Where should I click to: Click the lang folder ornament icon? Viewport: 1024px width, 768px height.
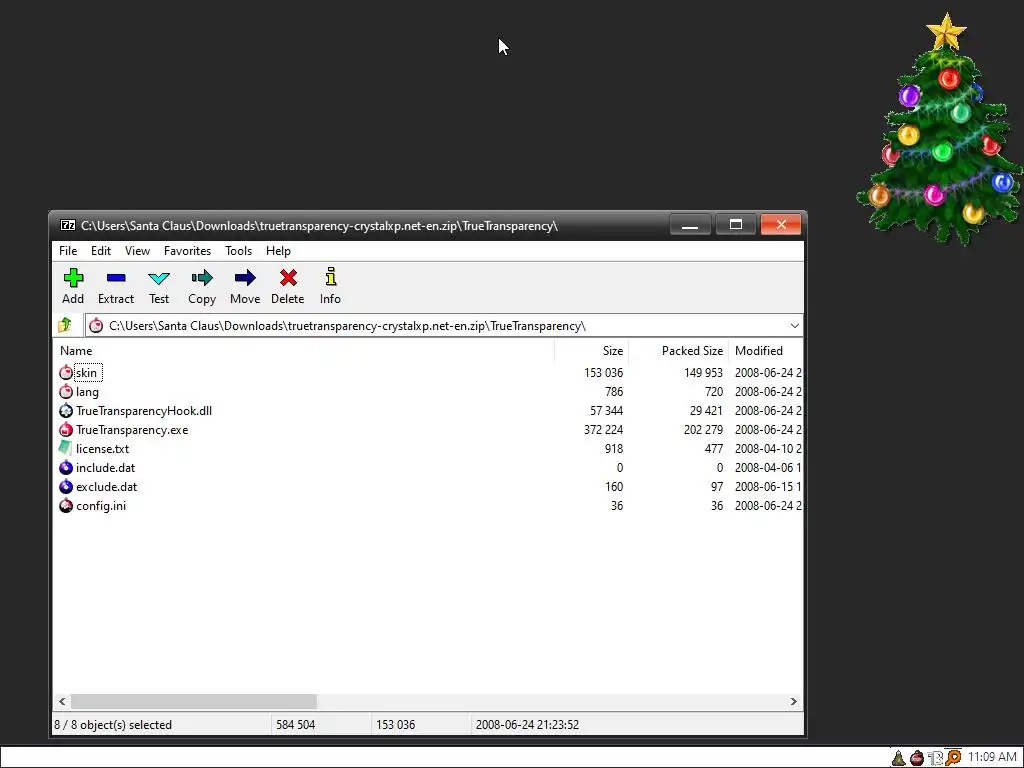[66, 392]
